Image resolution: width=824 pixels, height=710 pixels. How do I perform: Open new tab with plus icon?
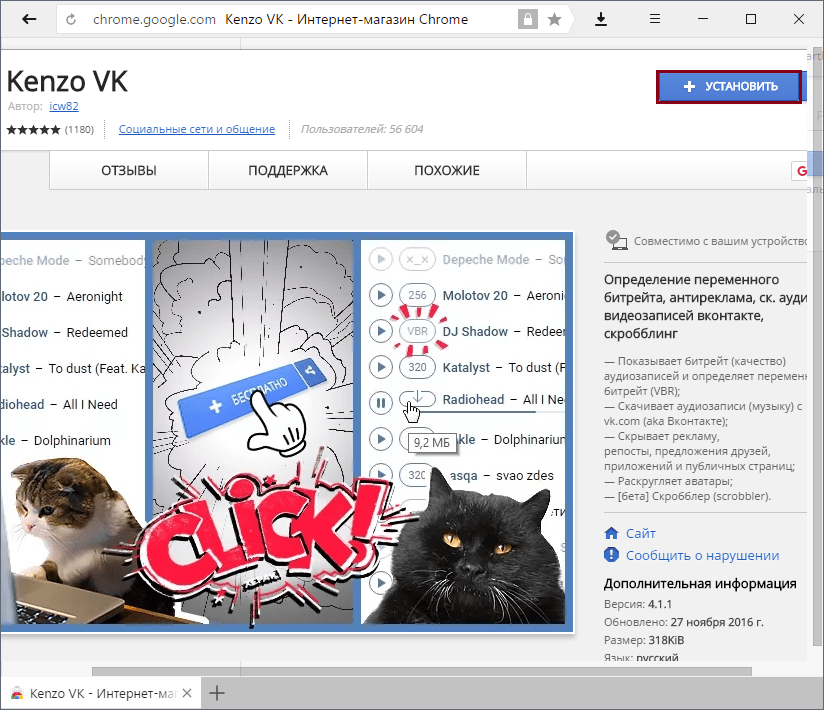tap(217, 692)
